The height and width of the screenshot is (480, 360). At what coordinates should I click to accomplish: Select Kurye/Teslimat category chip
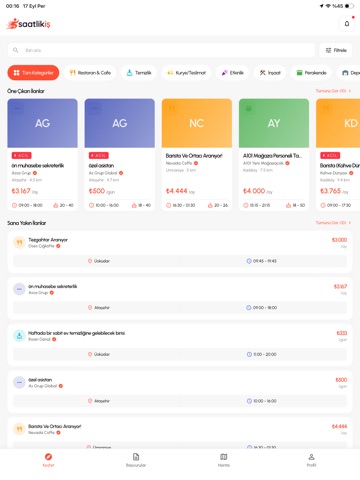click(x=186, y=73)
